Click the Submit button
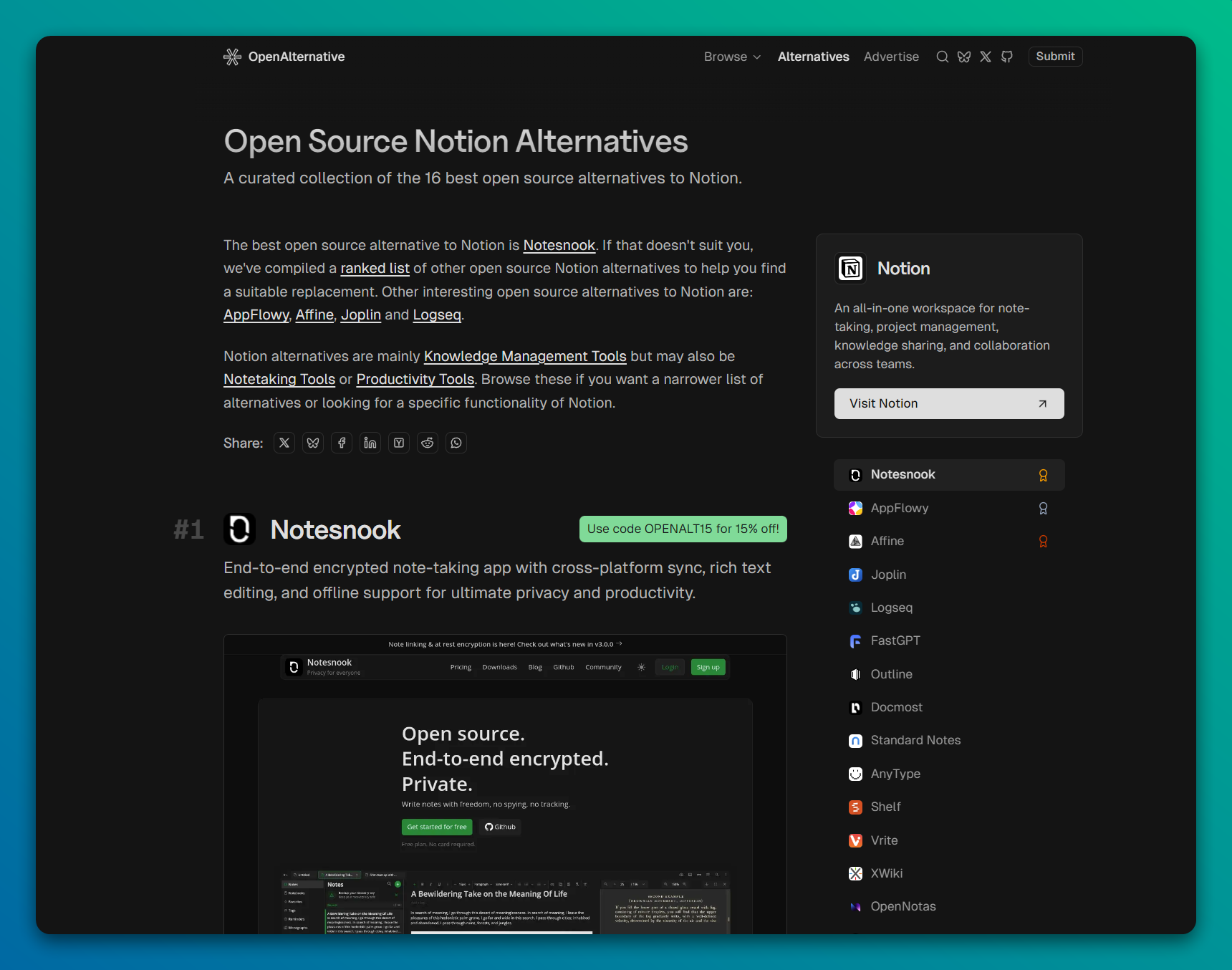 click(x=1055, y=57)
